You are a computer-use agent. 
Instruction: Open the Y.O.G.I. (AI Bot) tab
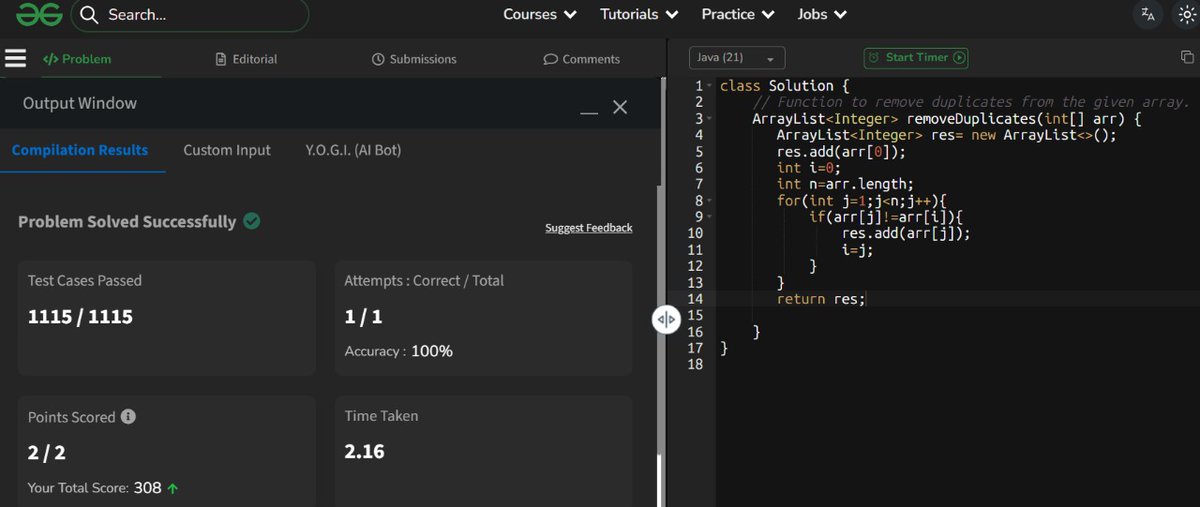[354, 150]
